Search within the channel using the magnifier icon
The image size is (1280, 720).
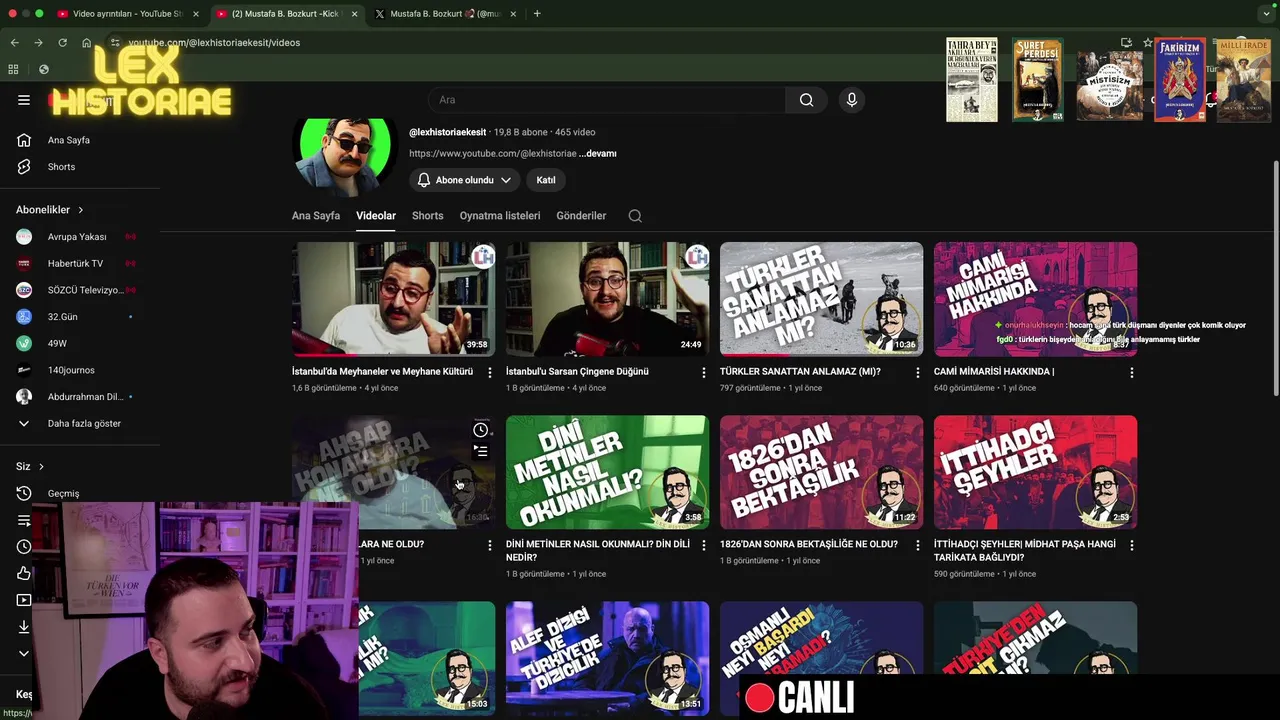(x=635, y=216)
